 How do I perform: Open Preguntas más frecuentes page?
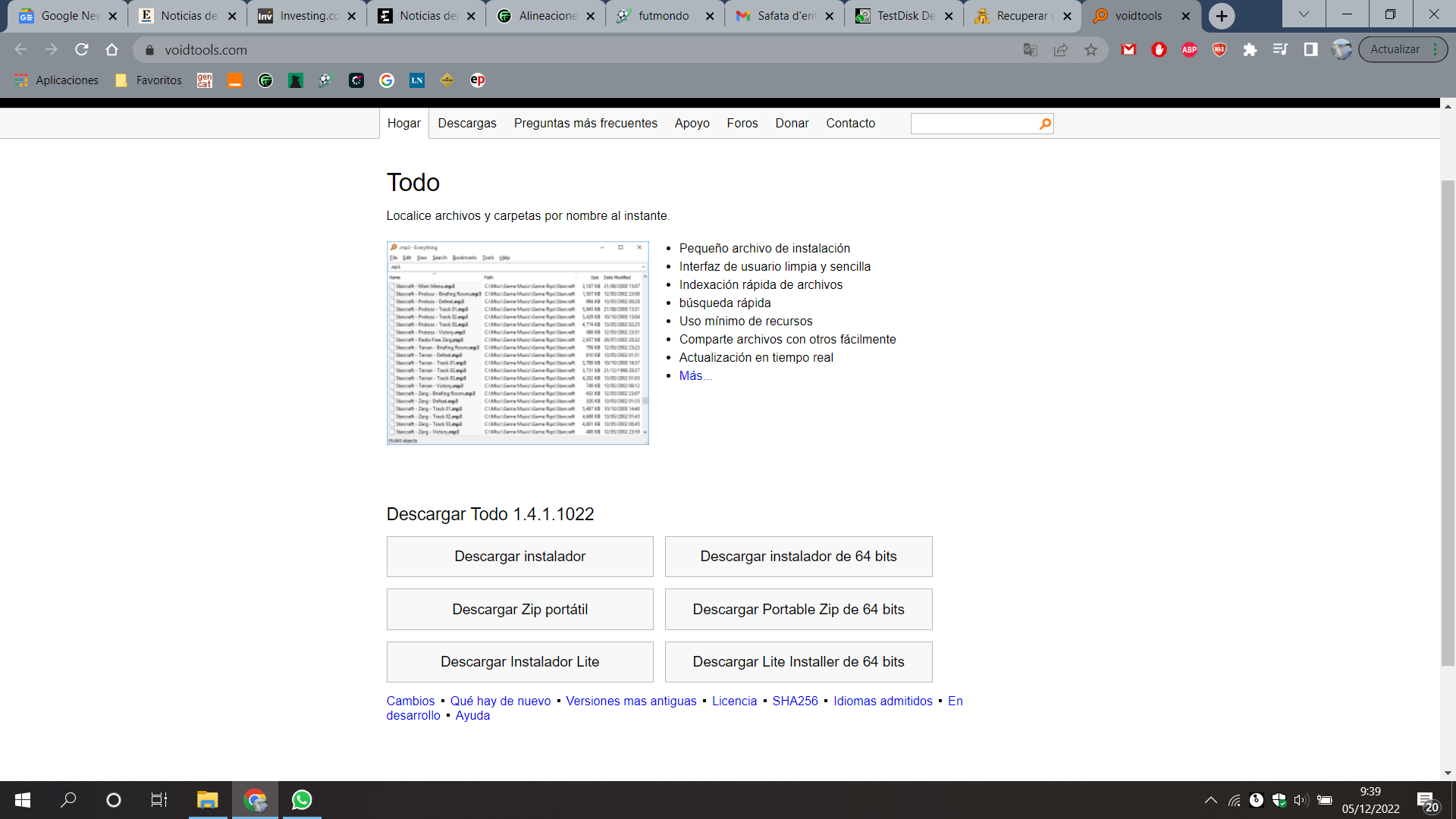pos(585,124)
